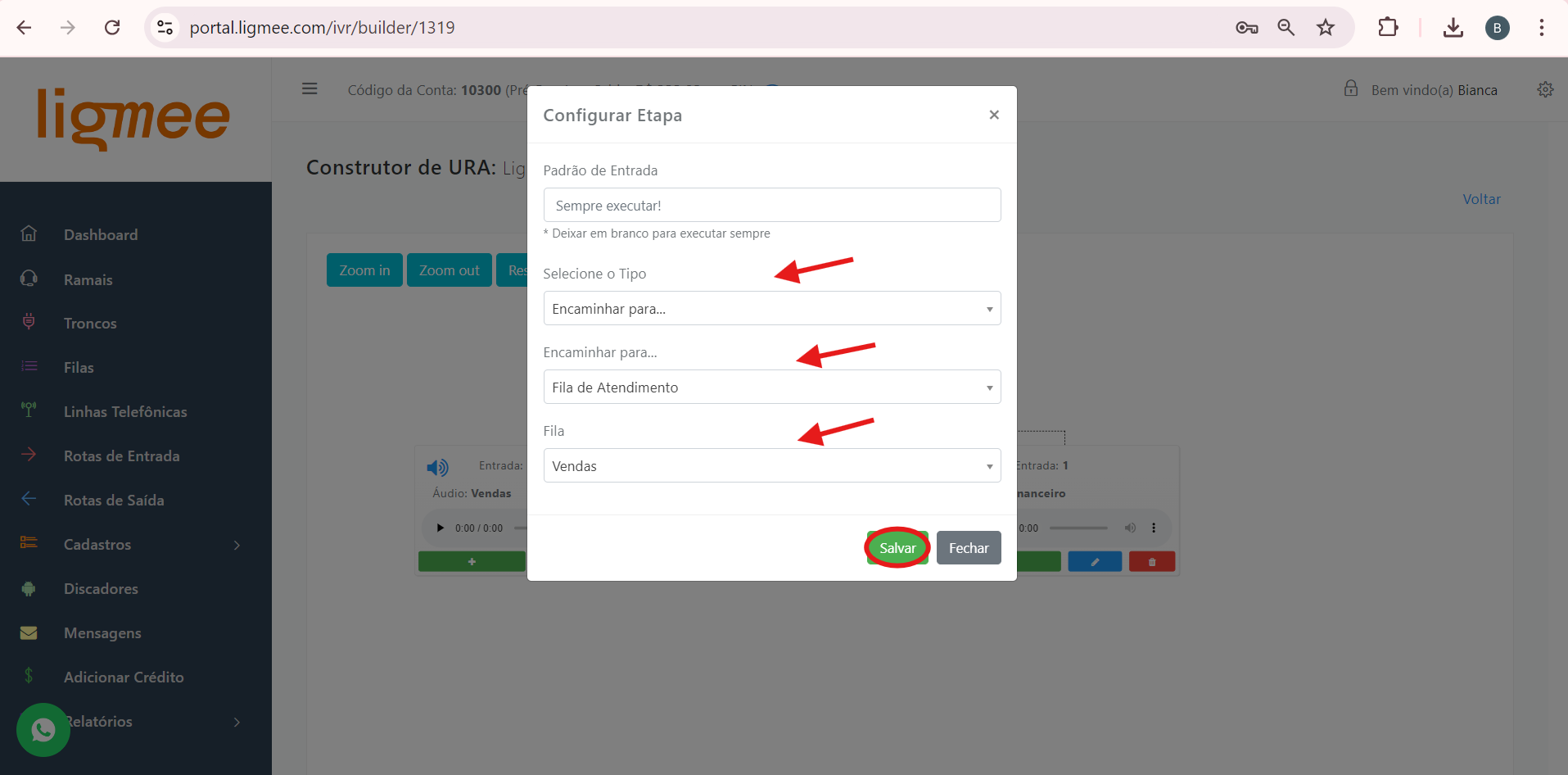Mute the audio player volume icon
1568x775 pixels.
[1130, 528]
